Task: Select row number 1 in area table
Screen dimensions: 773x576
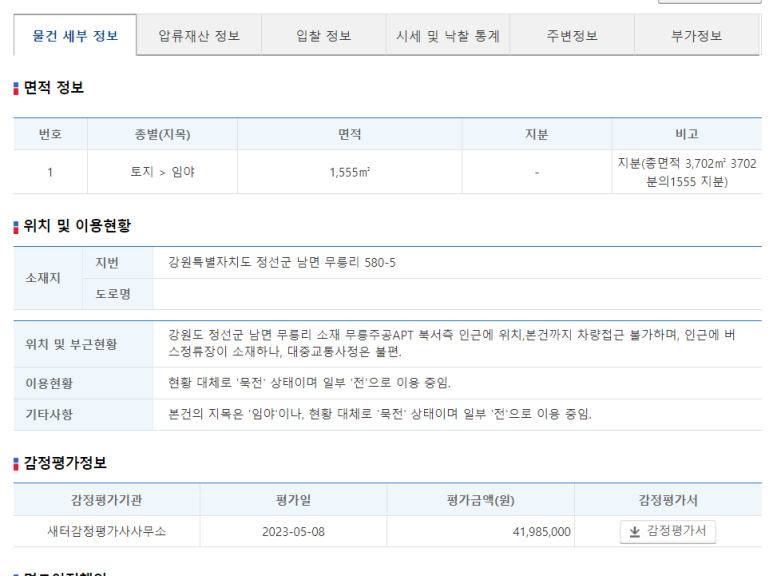Action: (50, 172)
